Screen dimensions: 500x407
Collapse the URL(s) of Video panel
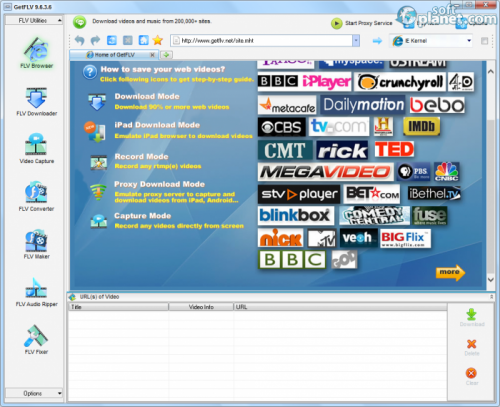pos(491,296)
